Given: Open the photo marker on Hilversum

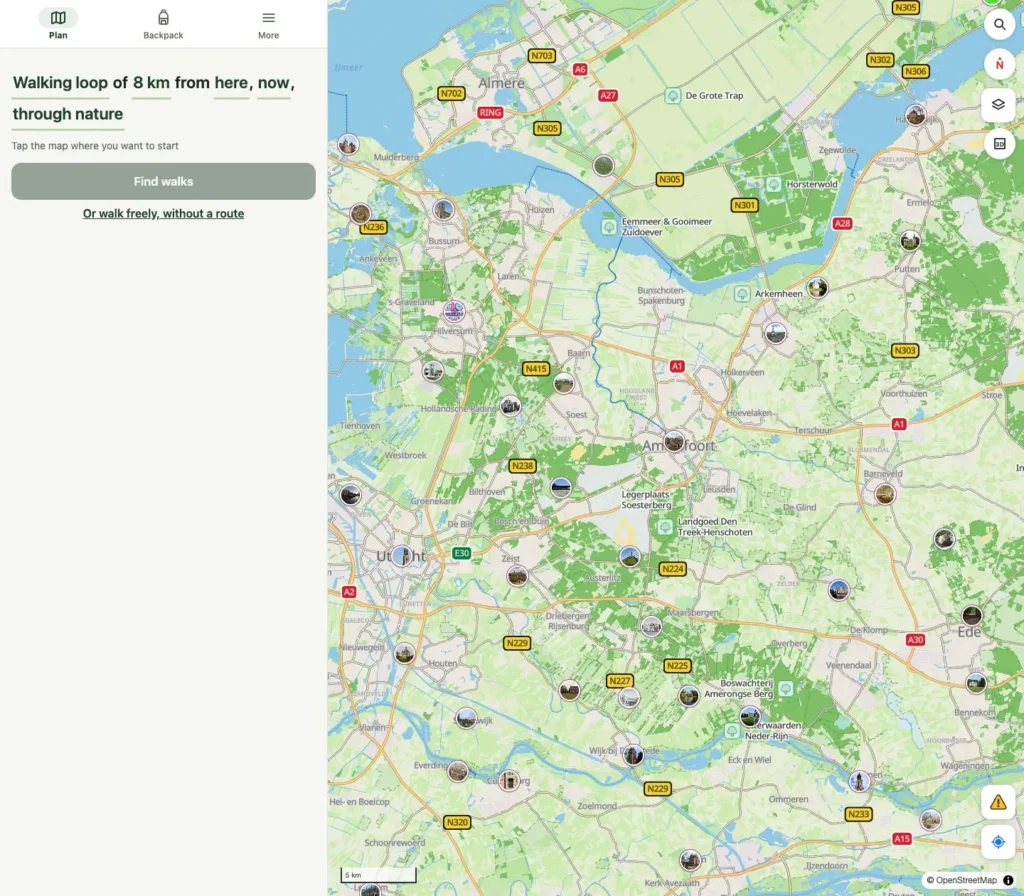Looking at the screenshot, I should (455, 311).
